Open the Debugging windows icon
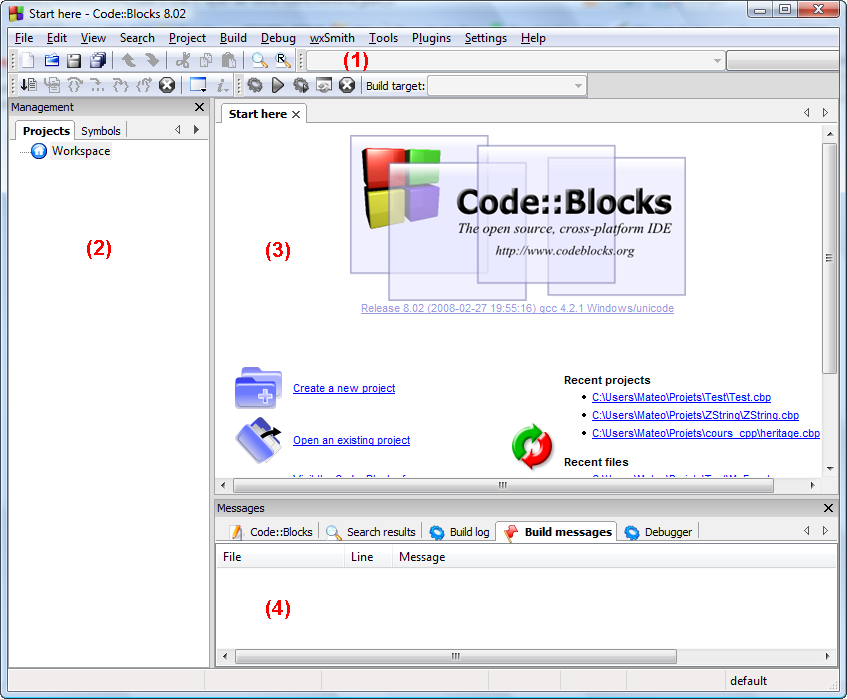This screenshot has width=847, height=699. [198, 85]
